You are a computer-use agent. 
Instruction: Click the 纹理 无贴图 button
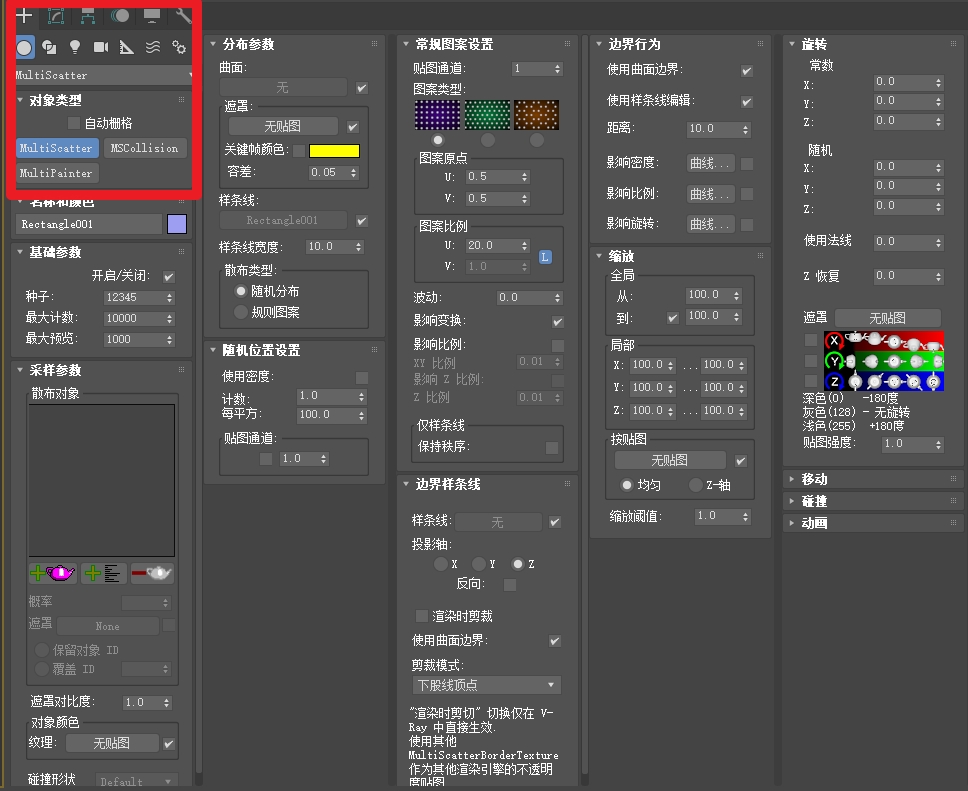(112, 743)
